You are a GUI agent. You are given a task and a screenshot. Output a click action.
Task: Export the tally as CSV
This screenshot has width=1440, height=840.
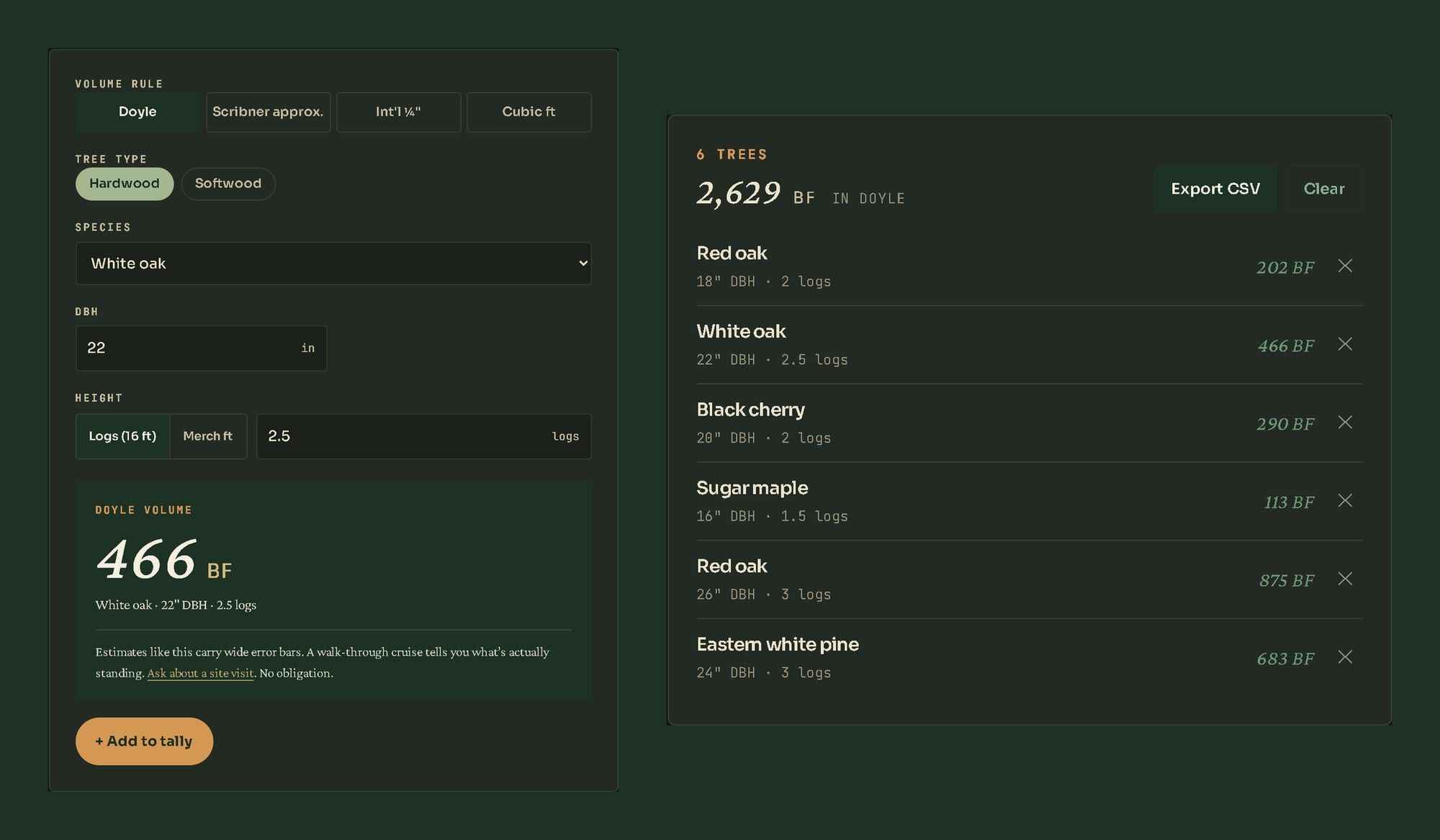[x=1215, y=189]
